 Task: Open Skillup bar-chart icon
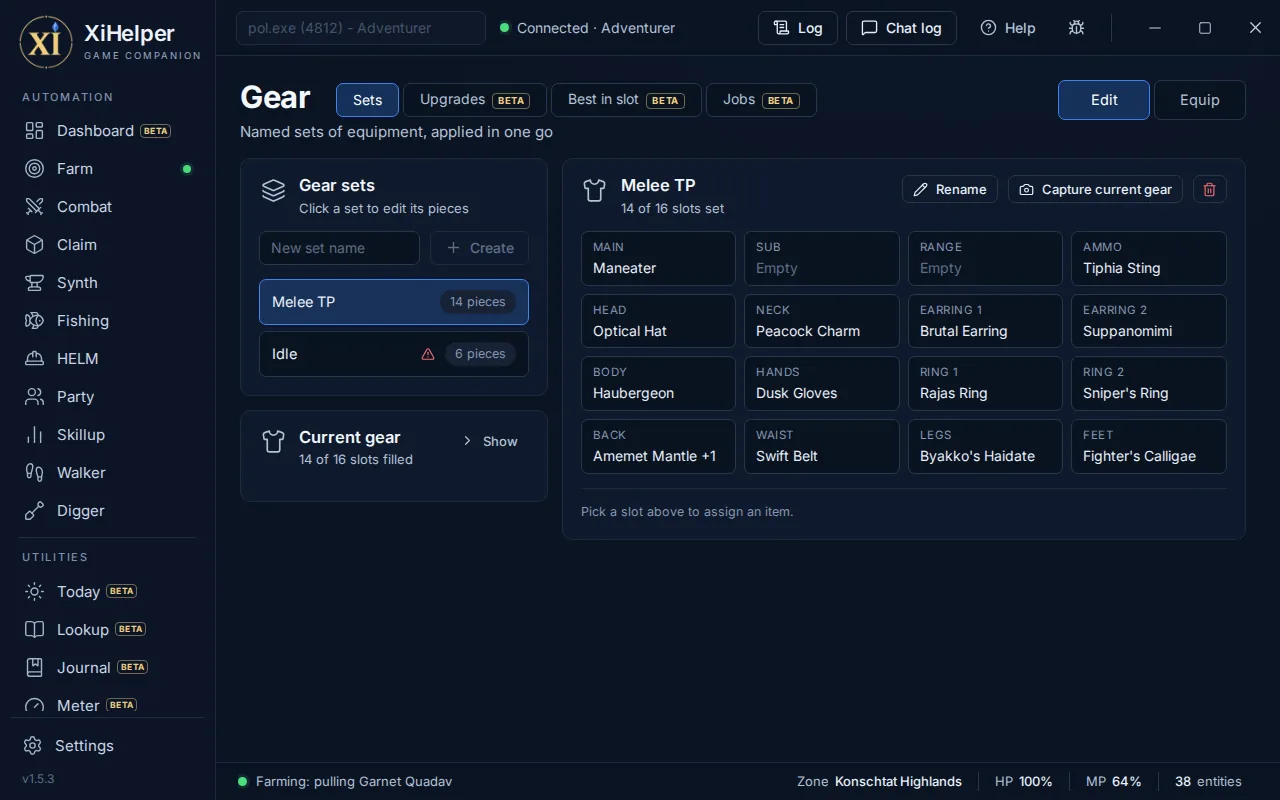(35, 435)
